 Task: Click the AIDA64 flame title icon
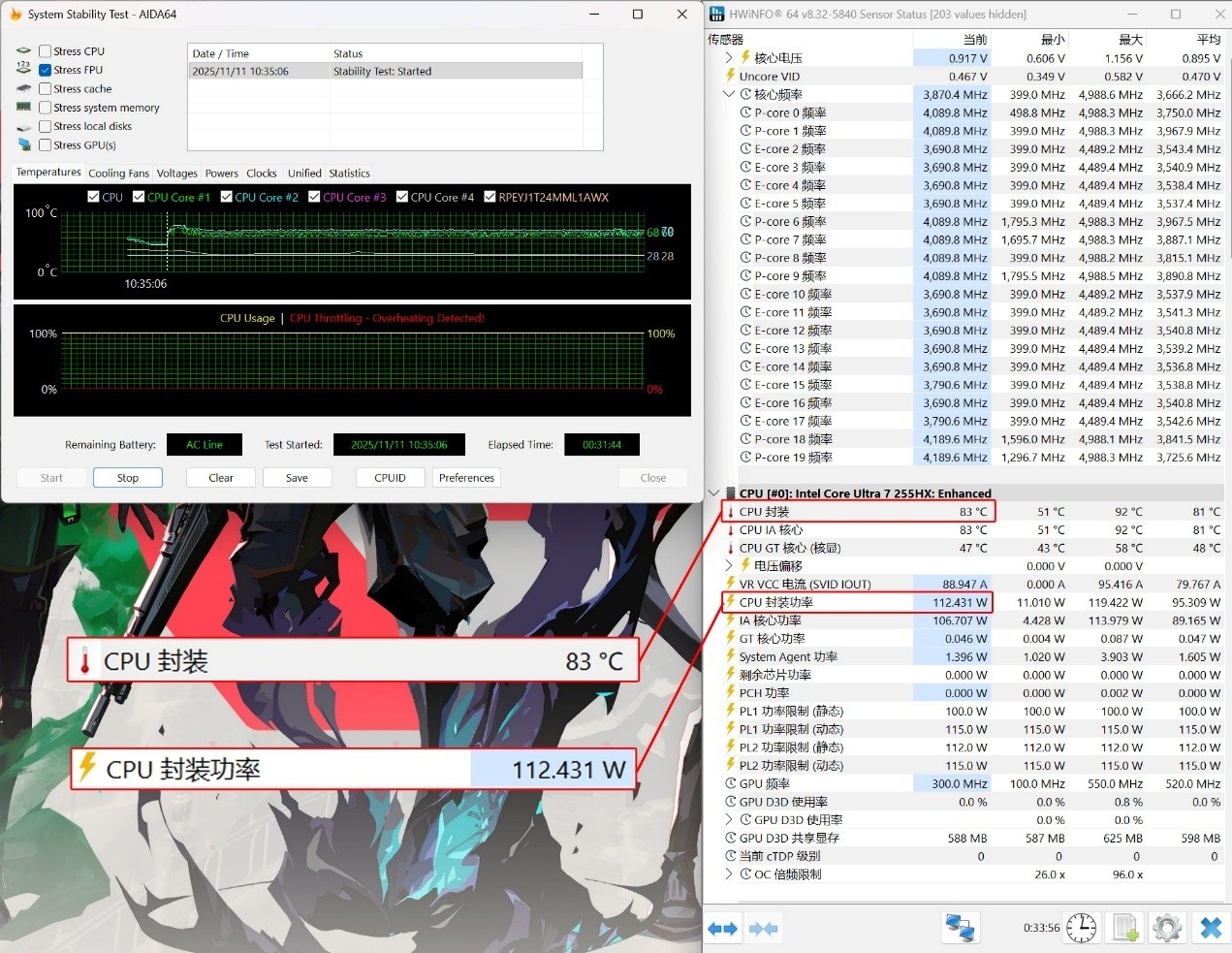(16, 15)
